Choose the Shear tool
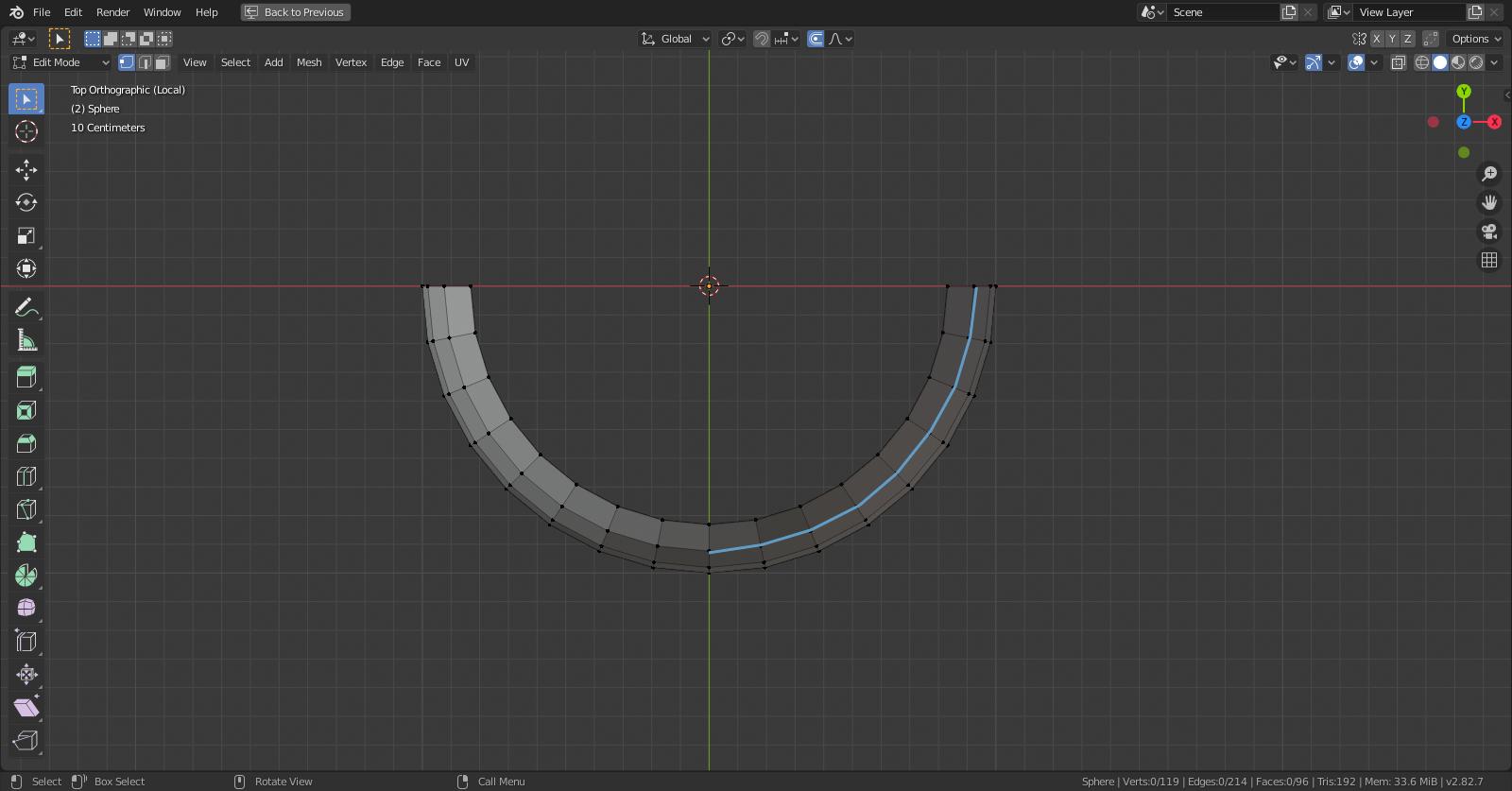1512x791 pixels. pos(26,708)
